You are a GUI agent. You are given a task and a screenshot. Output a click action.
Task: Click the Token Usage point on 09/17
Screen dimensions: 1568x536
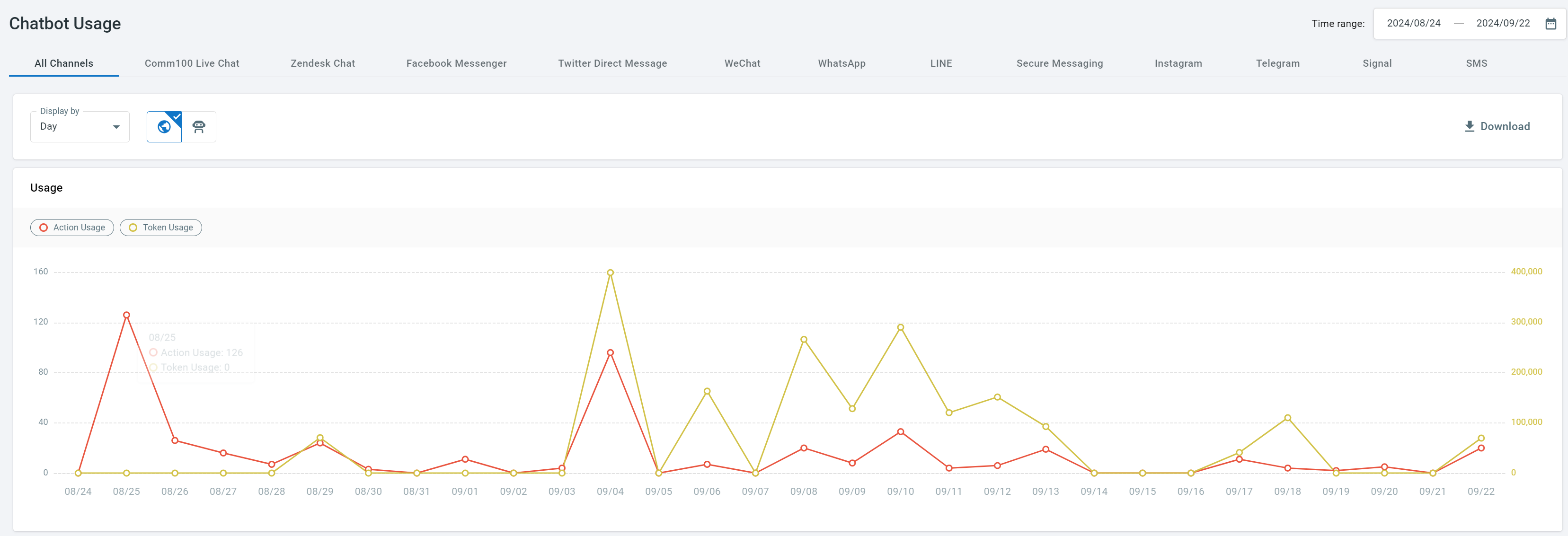(1240, 453)
